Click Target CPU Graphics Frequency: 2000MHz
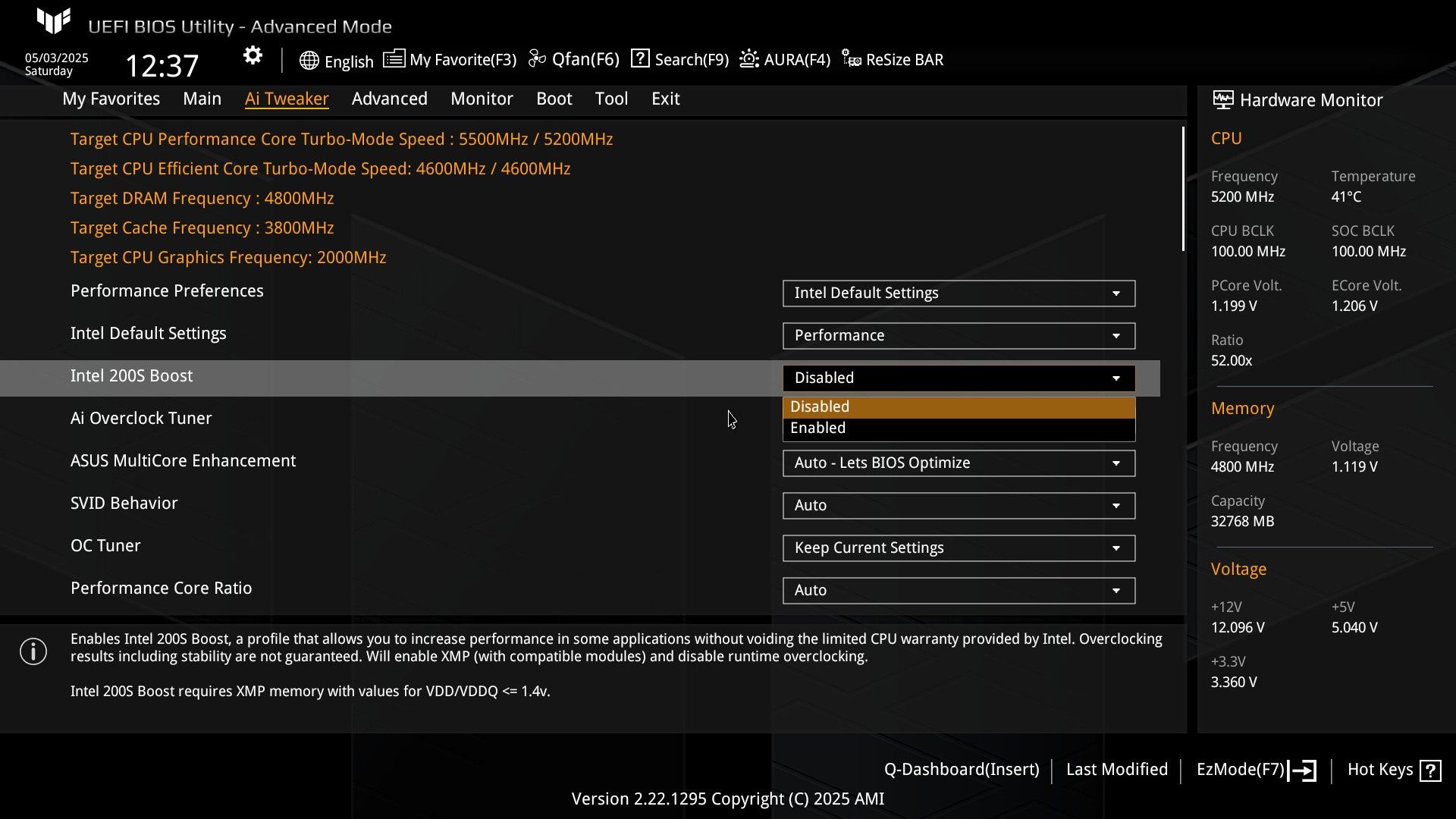The image size is (1456, 819). 228,258
